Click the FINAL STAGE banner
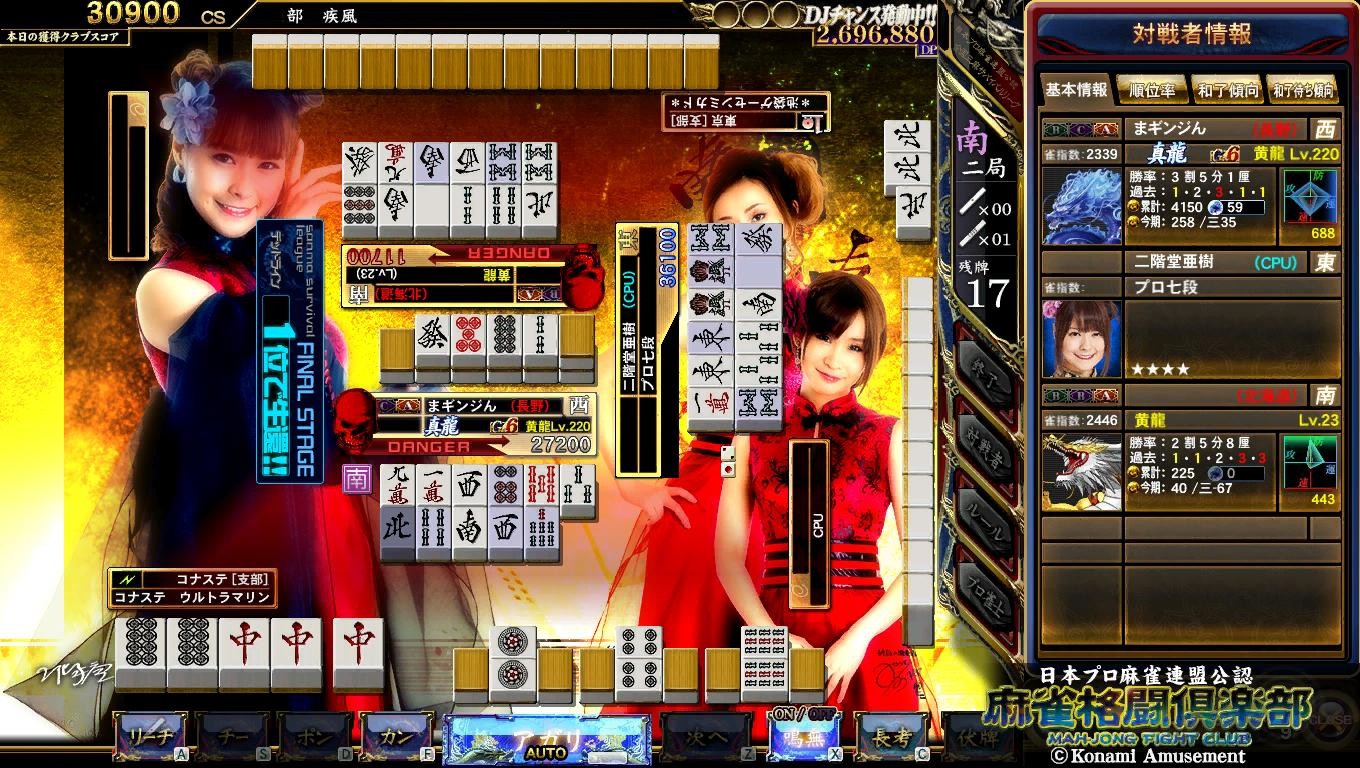 click(290, 352)
